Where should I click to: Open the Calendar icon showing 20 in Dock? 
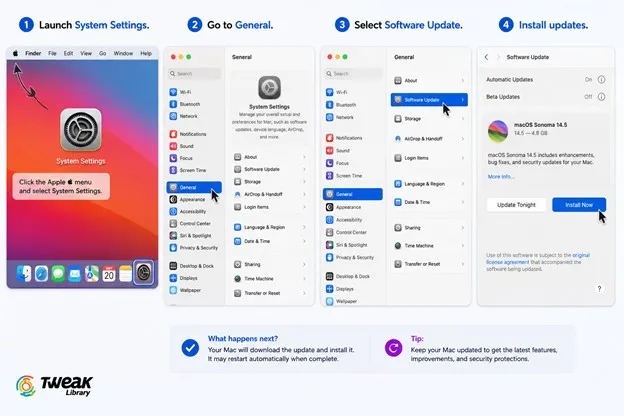click(x=109, y=274)
